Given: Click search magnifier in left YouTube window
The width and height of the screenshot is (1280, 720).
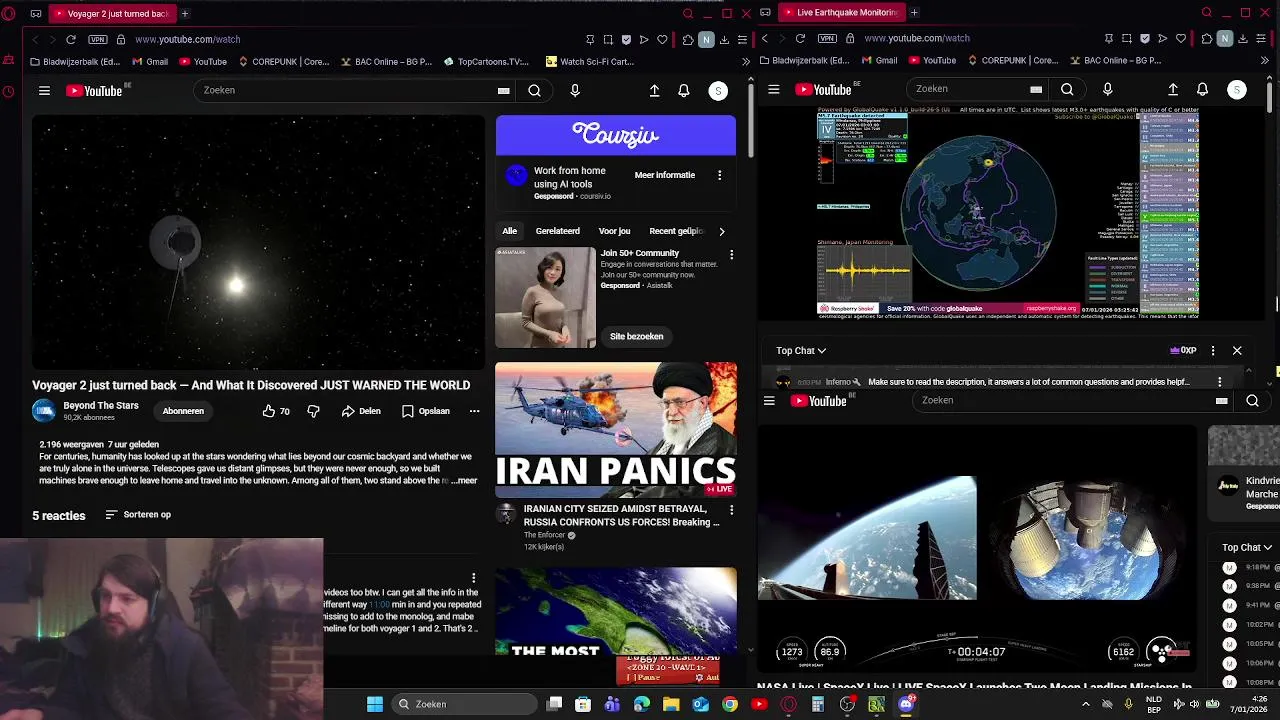Looking at the screenshot, I should click(x=534, y=91).
